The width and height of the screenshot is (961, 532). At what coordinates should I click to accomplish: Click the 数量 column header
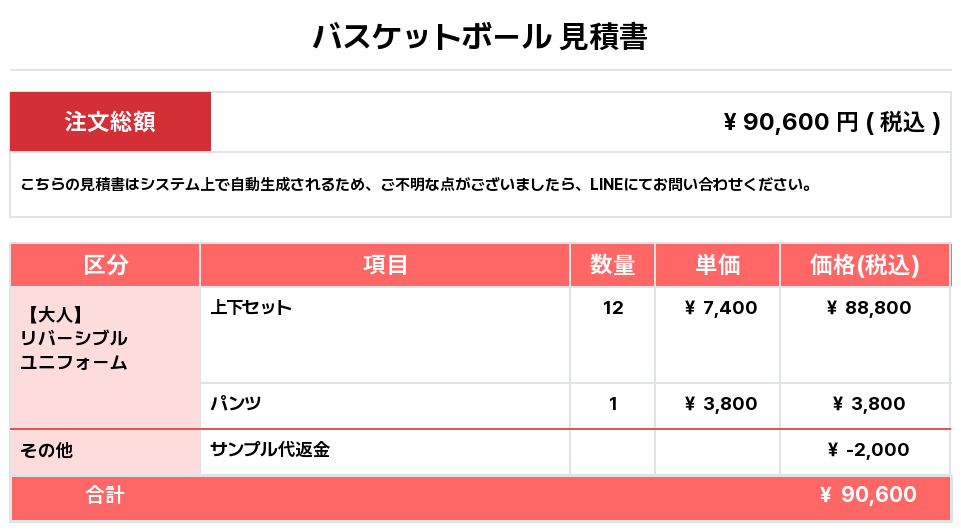[612, 265]
